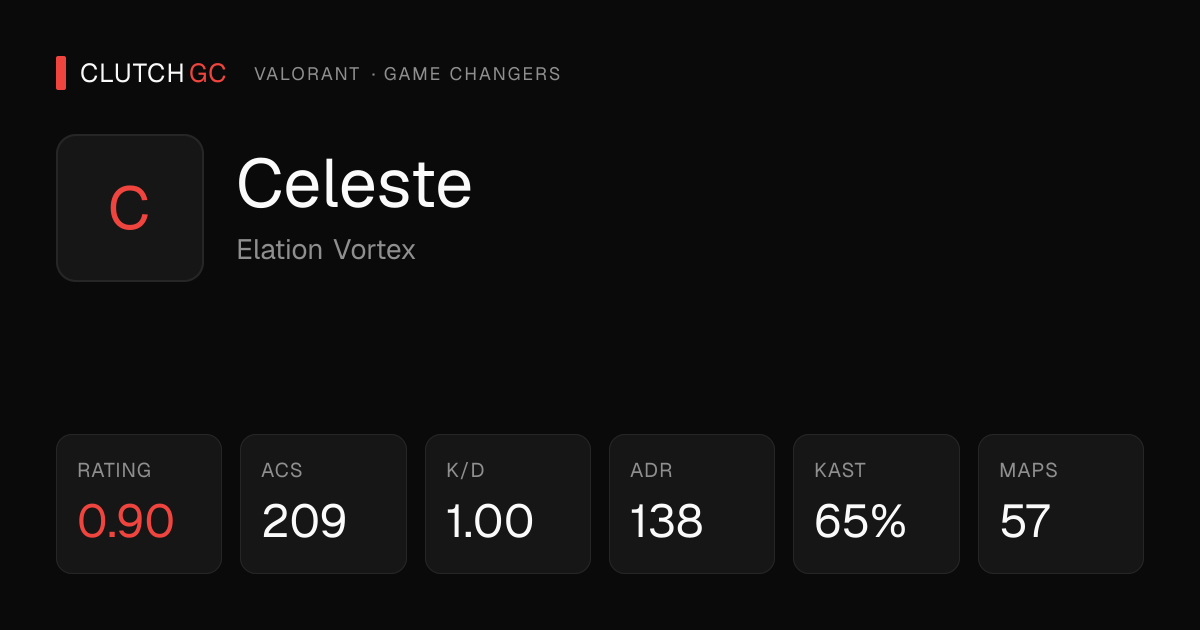Select the ADR stat card
This screenshot has width=1200, height=630.
pos(692,504)
